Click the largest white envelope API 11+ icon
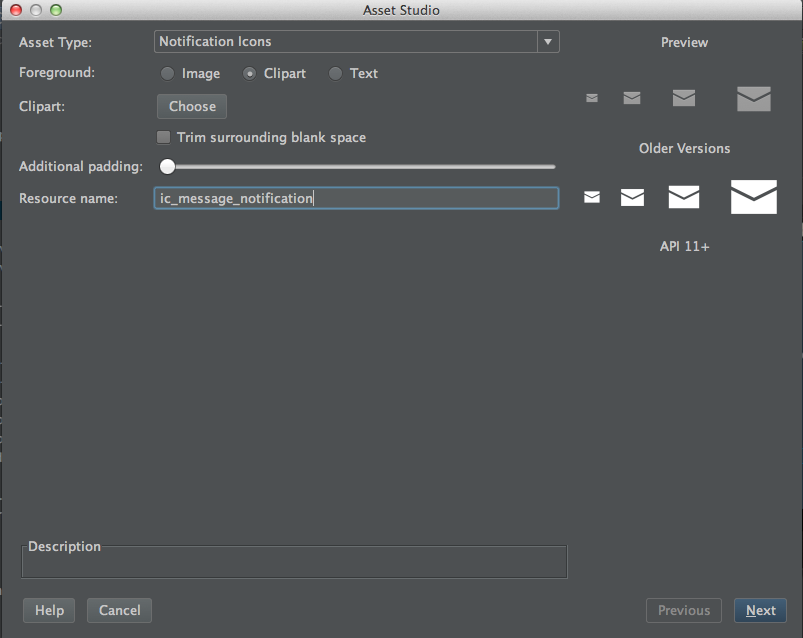803x638 pixels. click(x=754, y=197)
